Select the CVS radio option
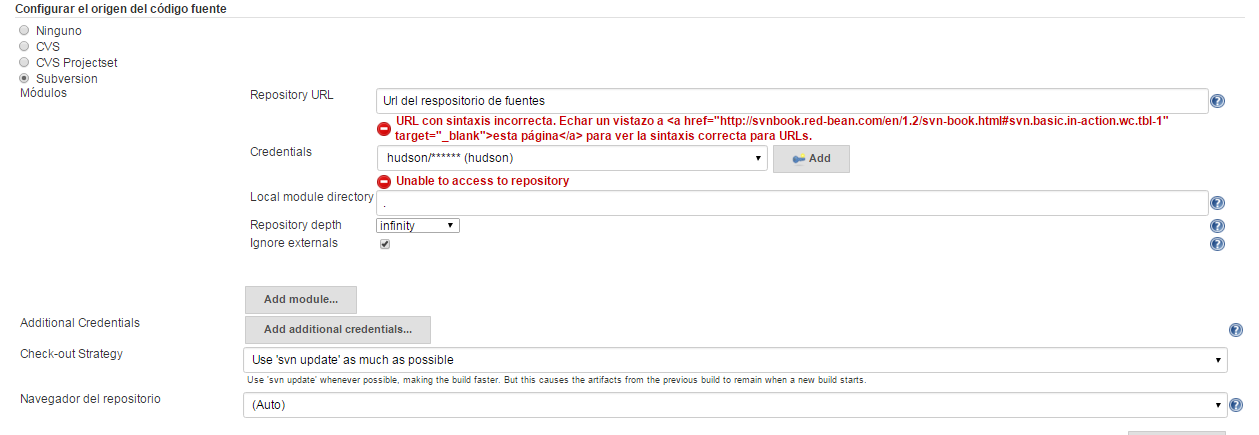The width and height of the screenshot is (1259, 435). tap(25, 46)
